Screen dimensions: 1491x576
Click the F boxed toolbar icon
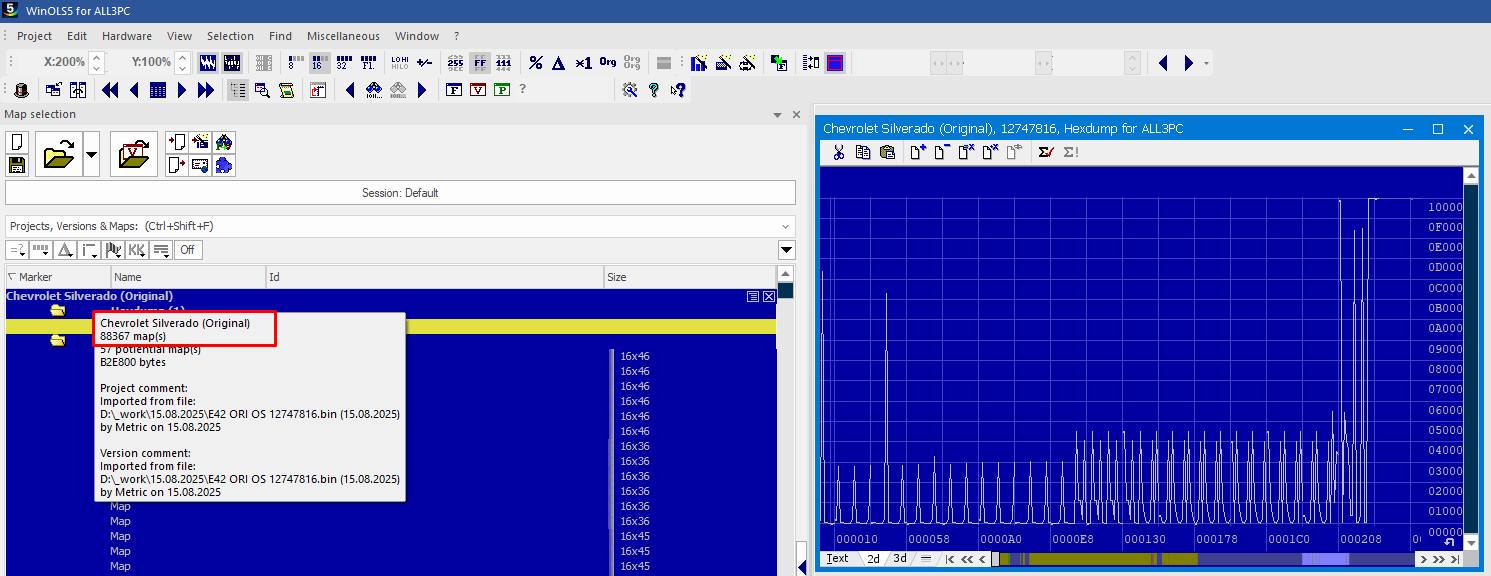click(x=454, y=90)
